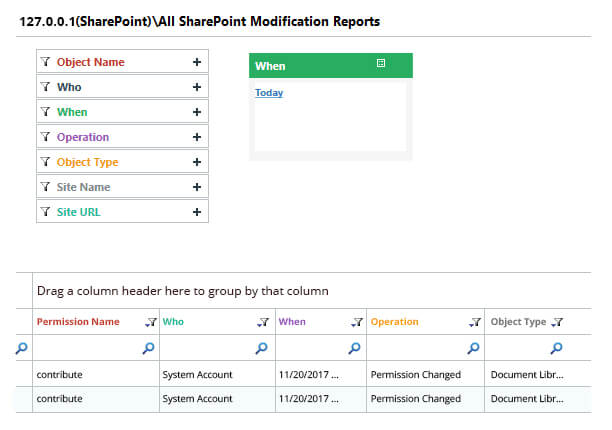This screenshot has height=430, width=612.
Task: Expand the Who filter with plus
Action: pyautogui.click(x=197, y=87)
